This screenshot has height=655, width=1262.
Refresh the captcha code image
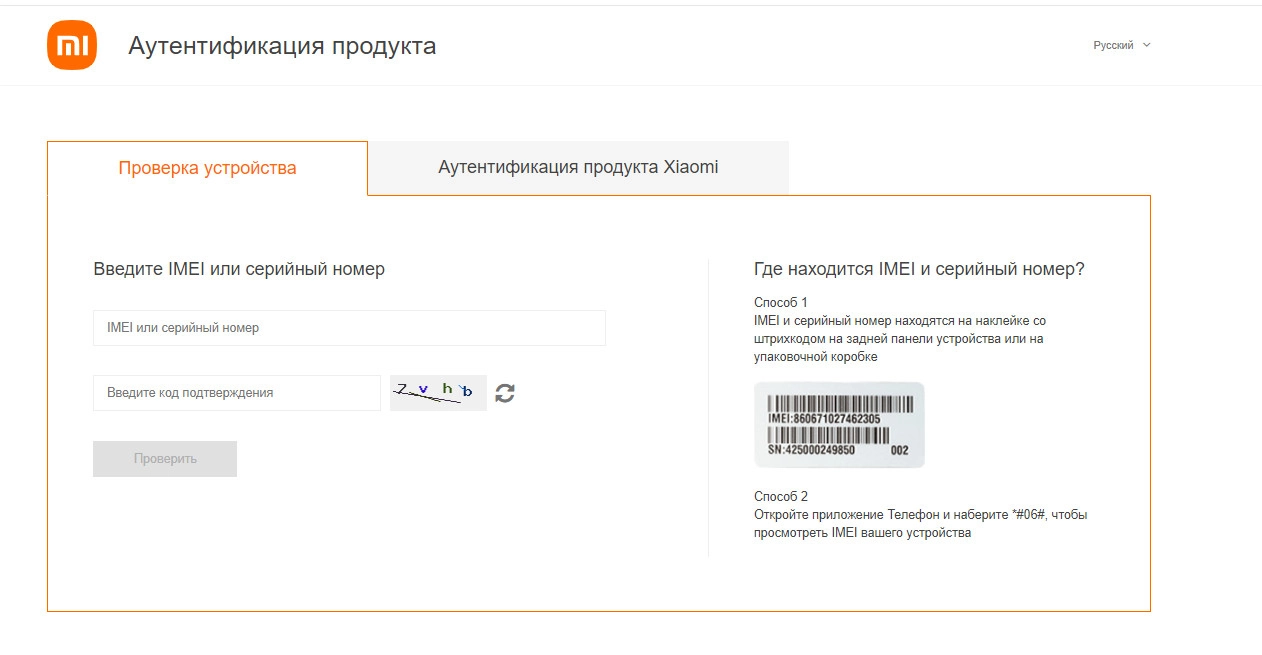505,393
